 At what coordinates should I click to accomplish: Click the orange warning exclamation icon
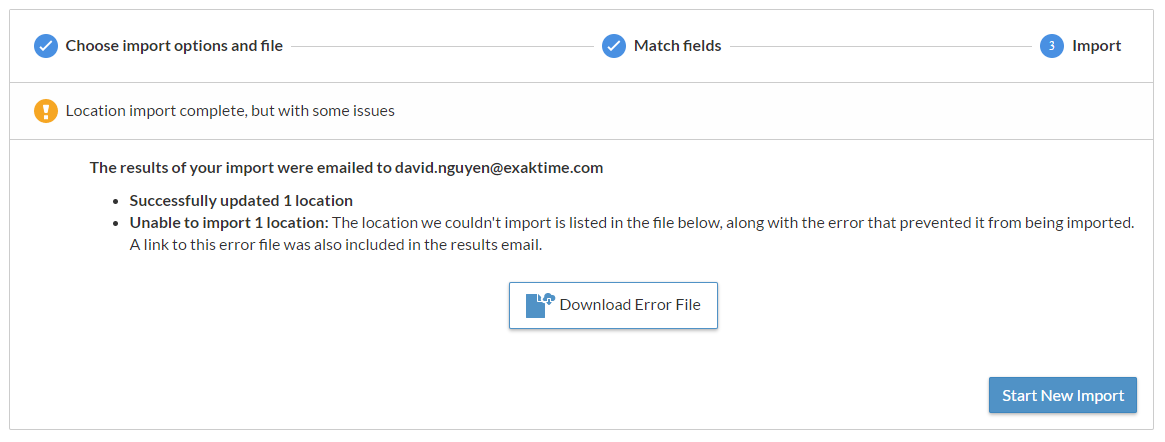(x=46, y=110)
